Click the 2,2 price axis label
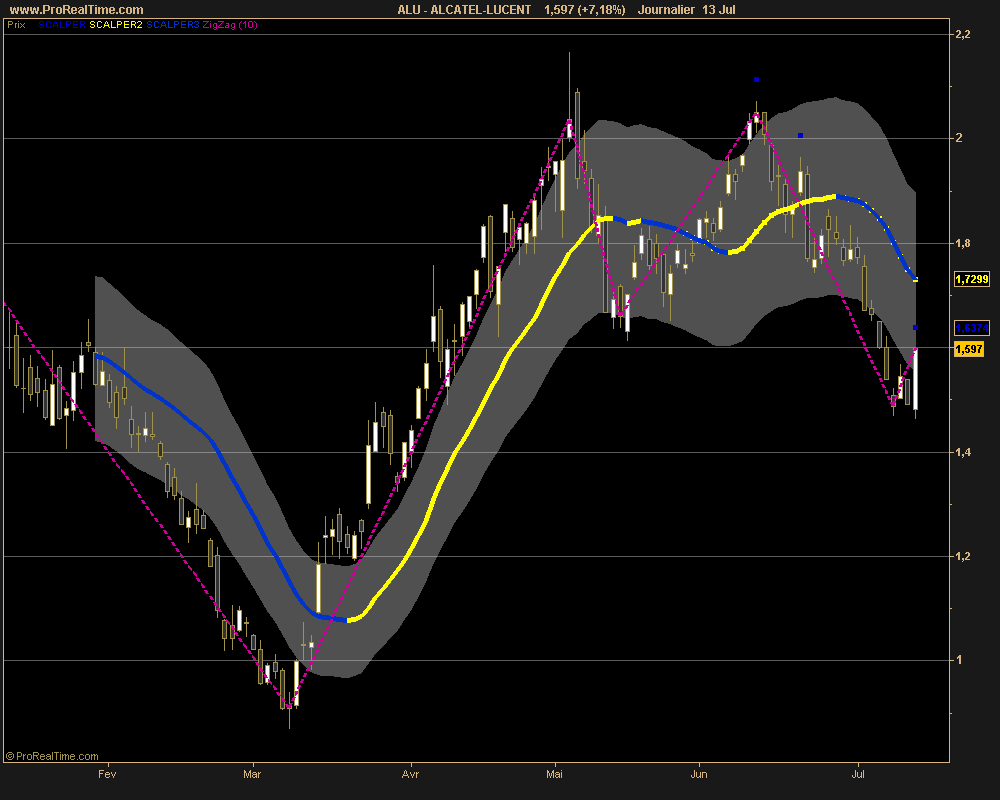 (x=962, y=34)
